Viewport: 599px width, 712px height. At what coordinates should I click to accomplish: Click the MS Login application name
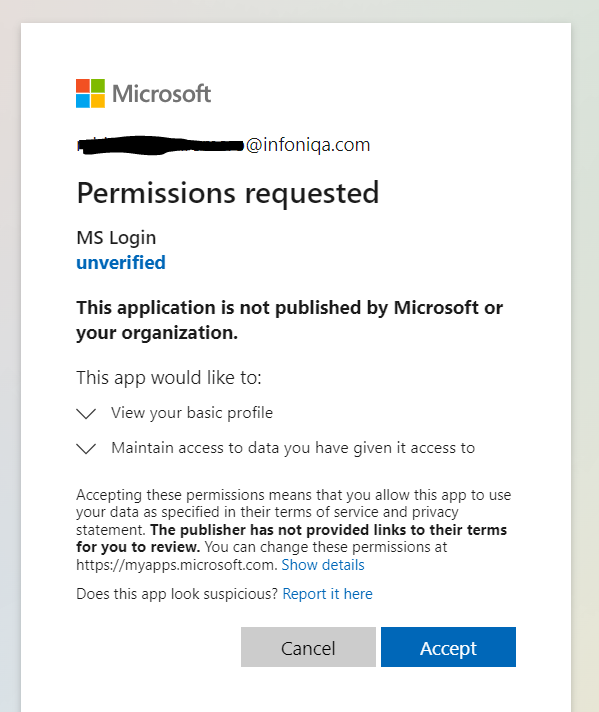[x=116, y=237]
